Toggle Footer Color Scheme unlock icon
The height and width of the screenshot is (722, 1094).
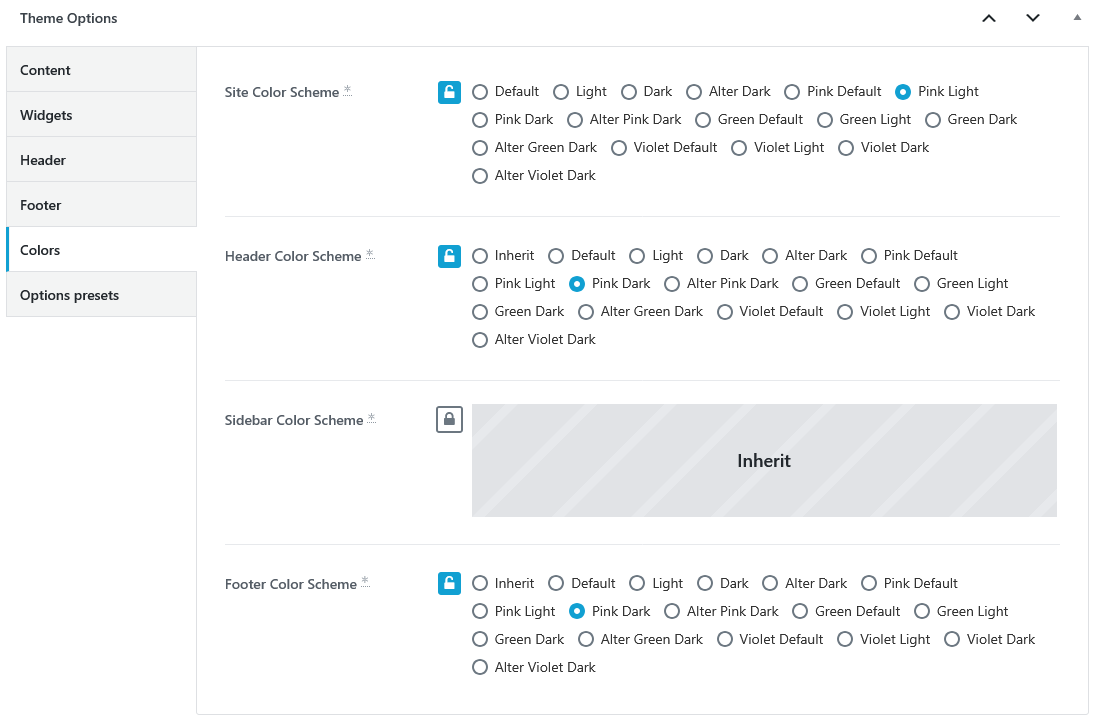[x=449, y=584]
